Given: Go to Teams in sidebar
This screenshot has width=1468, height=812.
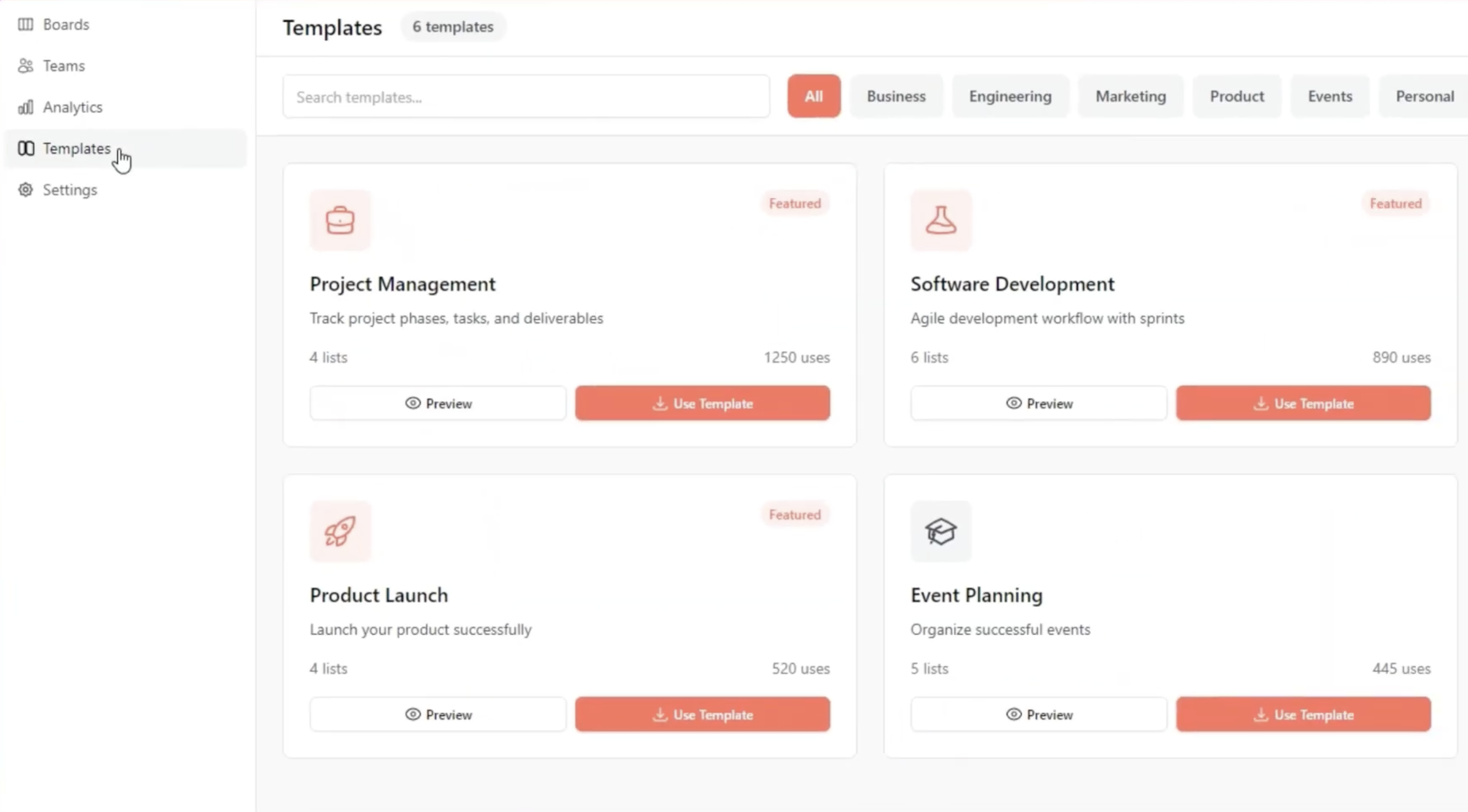Looking at the screenshot, I should (x=63, y=66).
